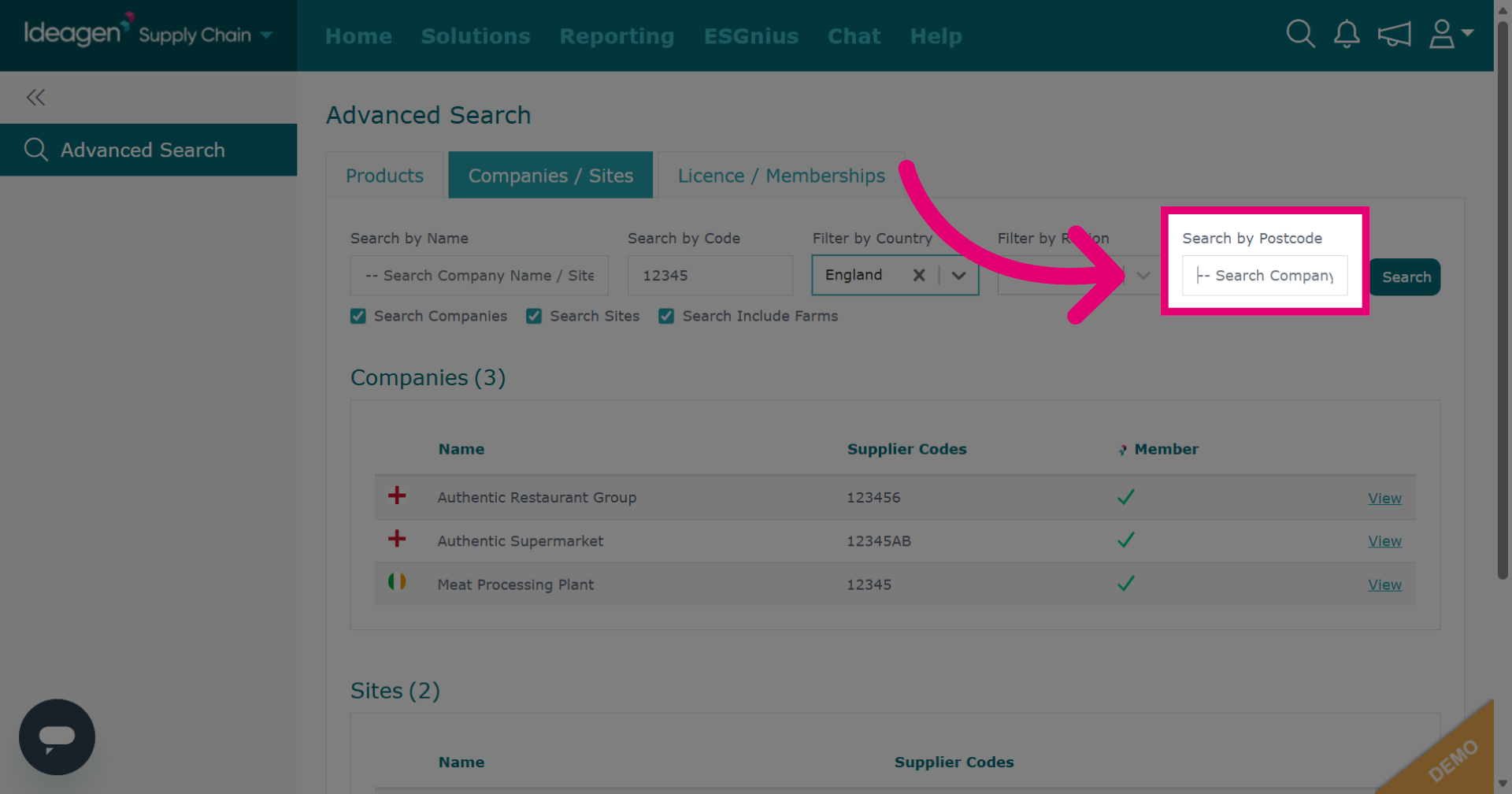This screenshot has height=794, width=1512.
Task: Click member checkmark for Authentic Supermarket
Action: 1126,540
